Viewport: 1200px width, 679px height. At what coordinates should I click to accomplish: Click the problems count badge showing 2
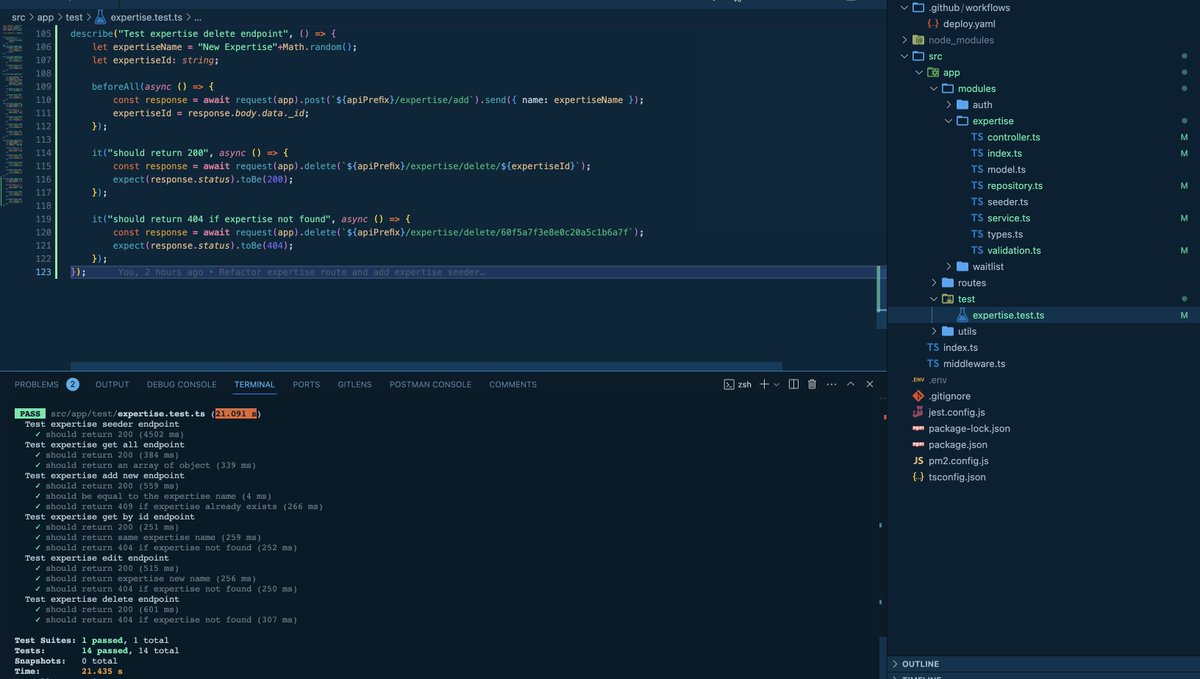tap(73, 384)
